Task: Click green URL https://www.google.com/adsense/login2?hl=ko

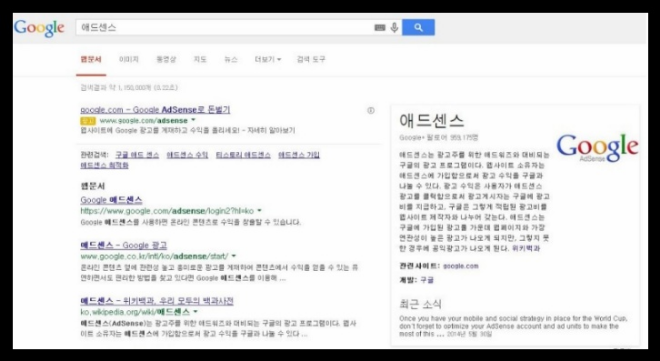Action: 167,210
